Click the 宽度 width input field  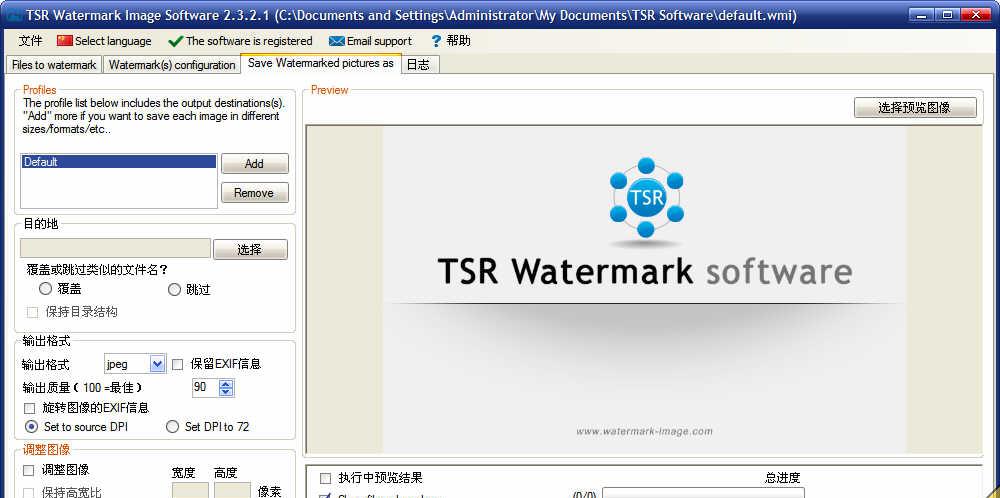(x=190, y=490)
